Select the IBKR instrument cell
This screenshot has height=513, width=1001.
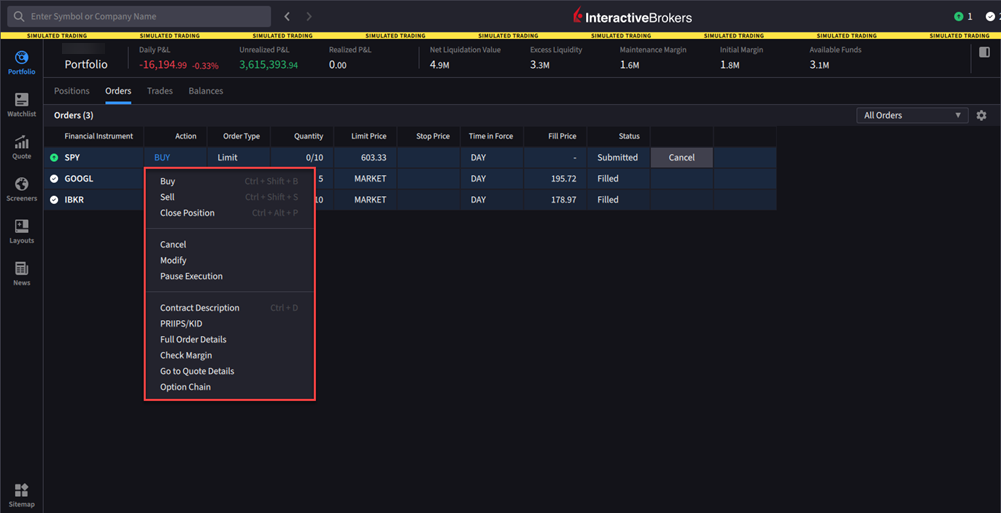tap(94, 200)
